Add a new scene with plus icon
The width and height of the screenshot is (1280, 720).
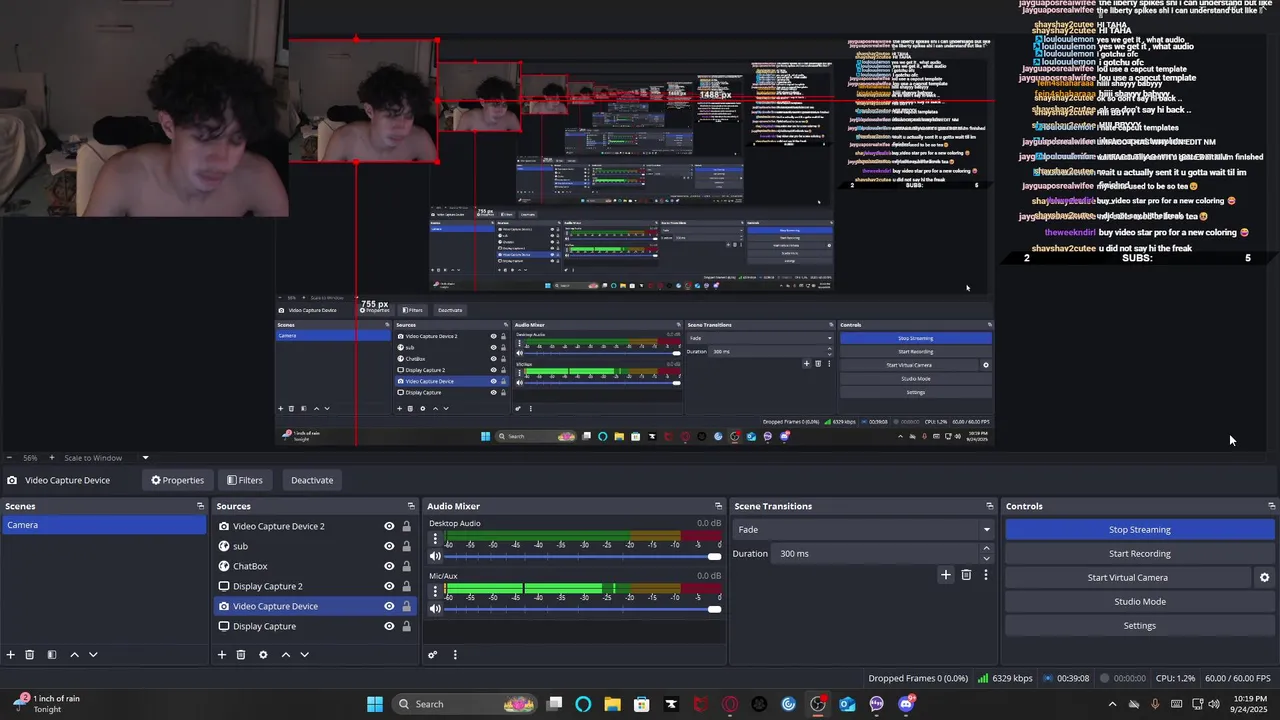coord(11,655)
